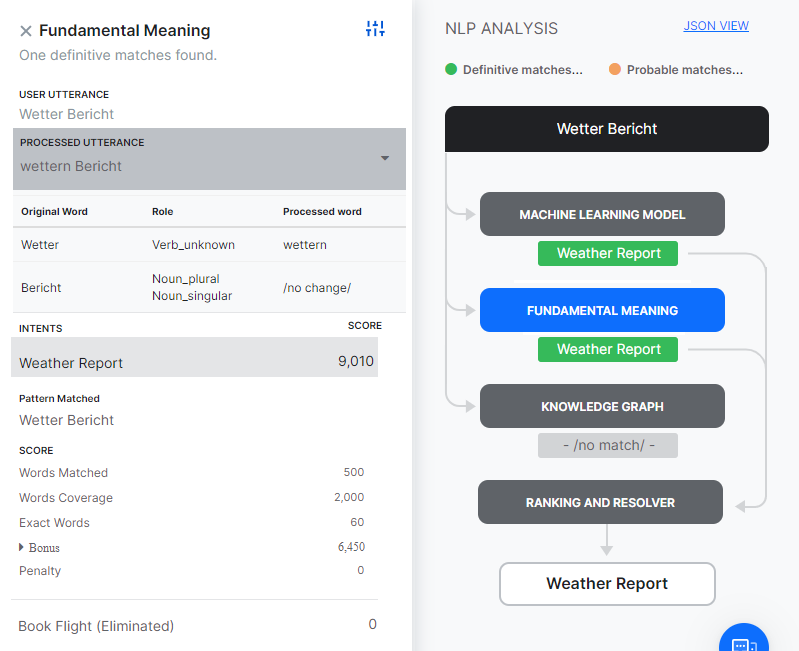Open the Ranking and Resolver node
The height and width of the screenshot is (651, 799).
click(600, 502)
